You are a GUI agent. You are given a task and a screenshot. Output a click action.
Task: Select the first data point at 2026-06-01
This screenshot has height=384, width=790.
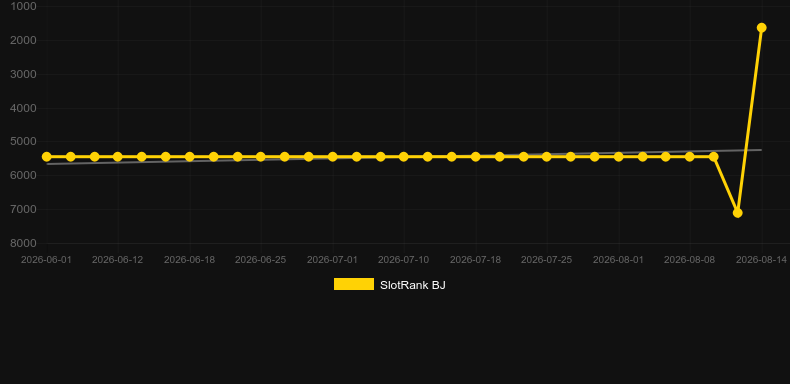tap(46, 157)
